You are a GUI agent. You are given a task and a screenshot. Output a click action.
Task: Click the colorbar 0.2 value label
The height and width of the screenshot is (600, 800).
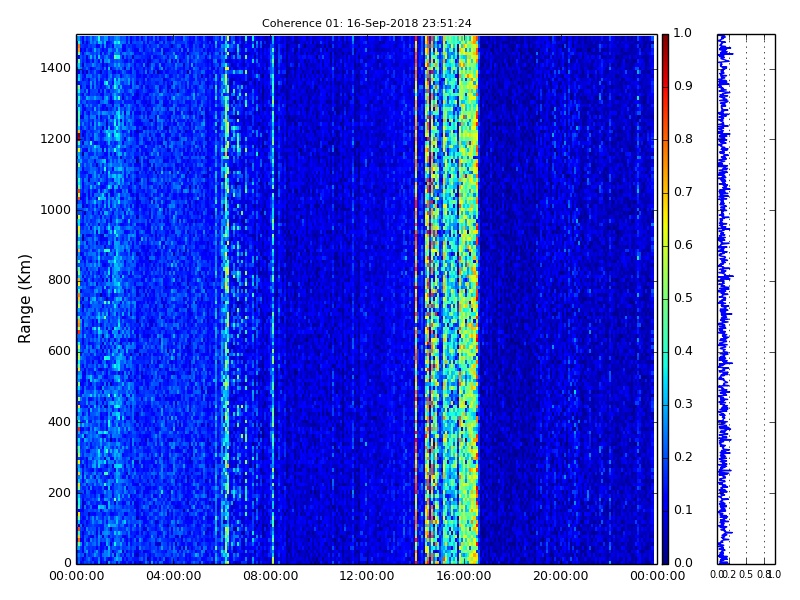(683, 457)
